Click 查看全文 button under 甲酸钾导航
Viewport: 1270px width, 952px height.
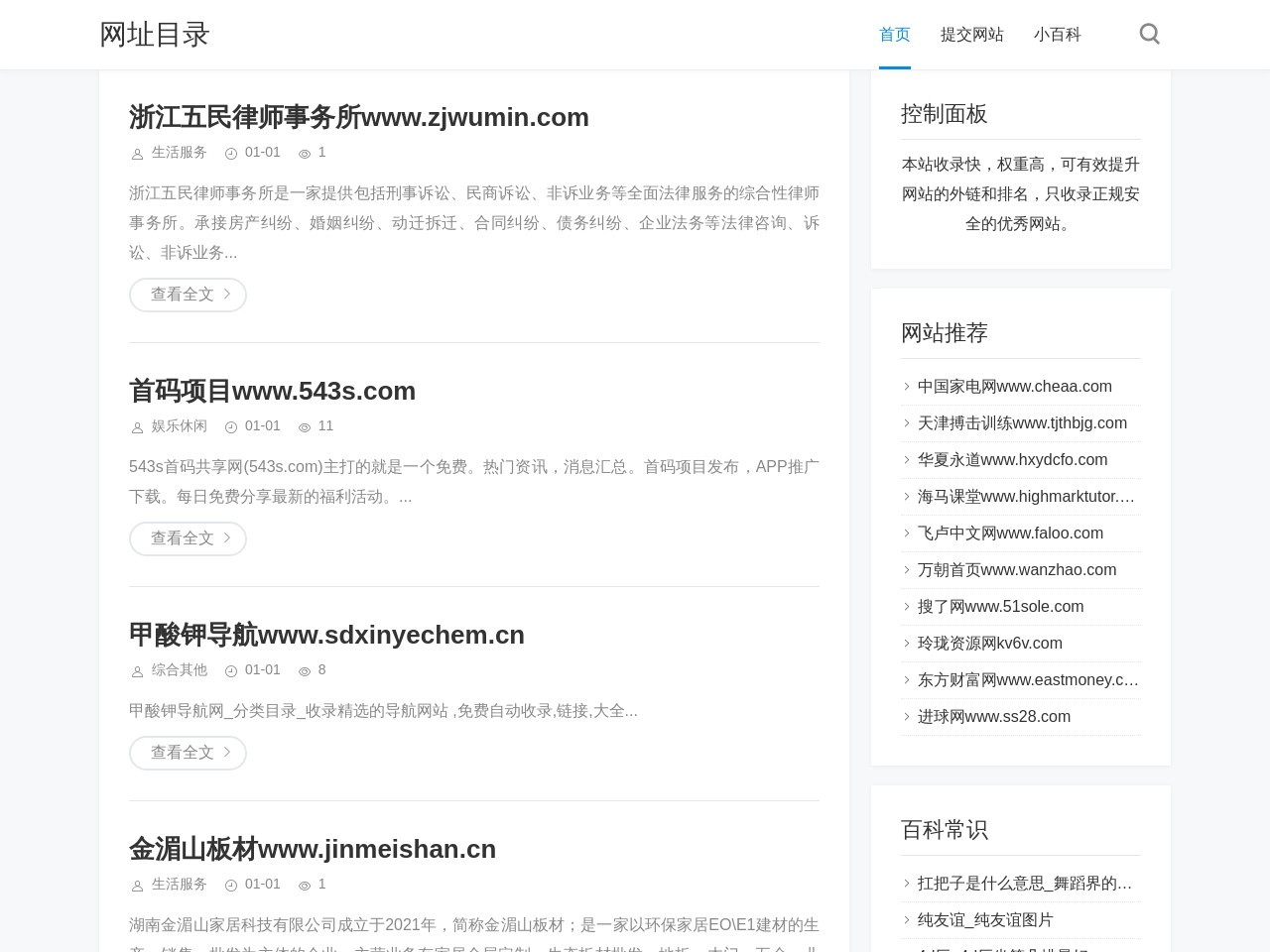tap(188, 753)
